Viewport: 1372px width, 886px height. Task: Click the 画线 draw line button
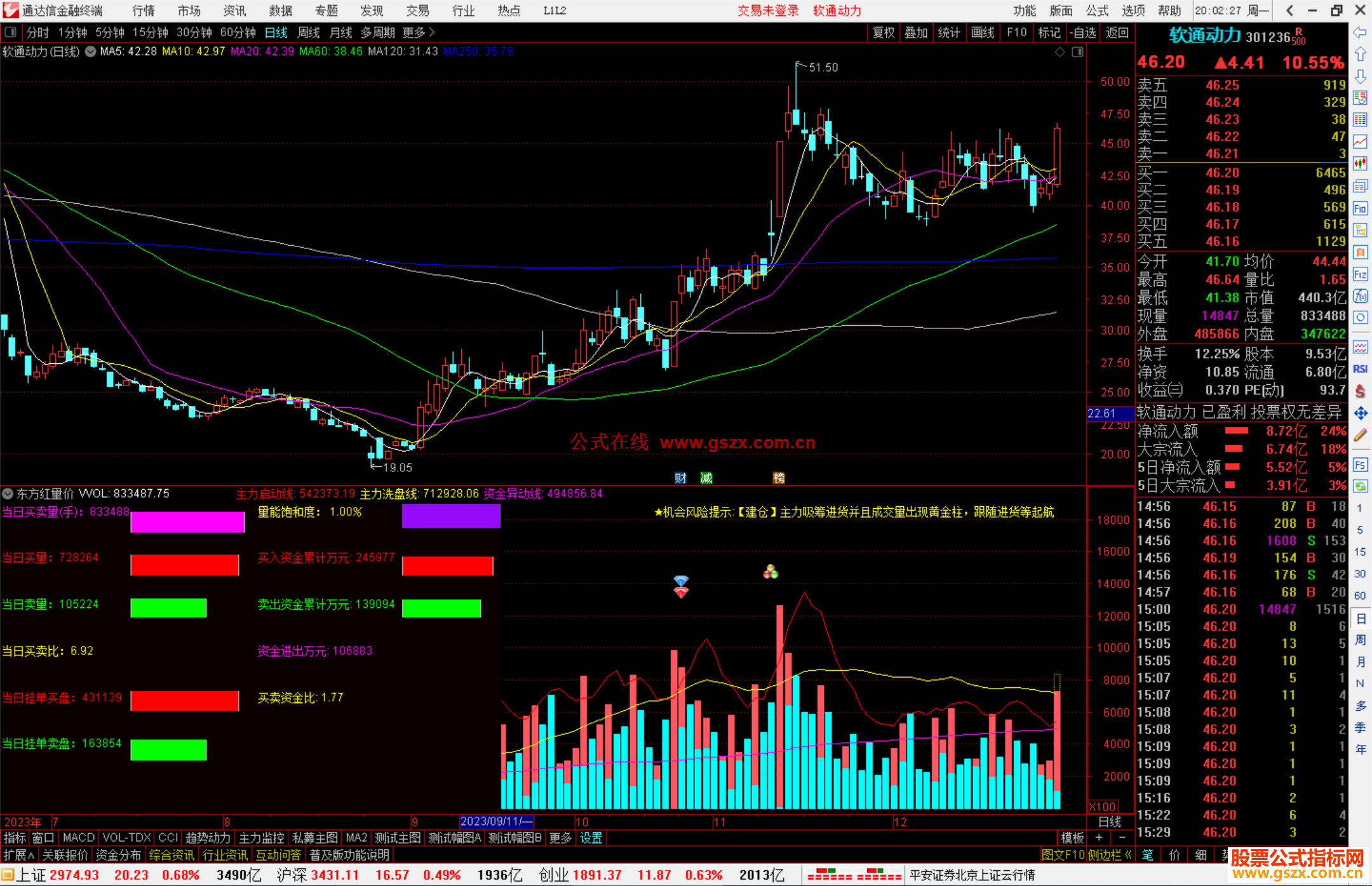(x=983, y=32)
